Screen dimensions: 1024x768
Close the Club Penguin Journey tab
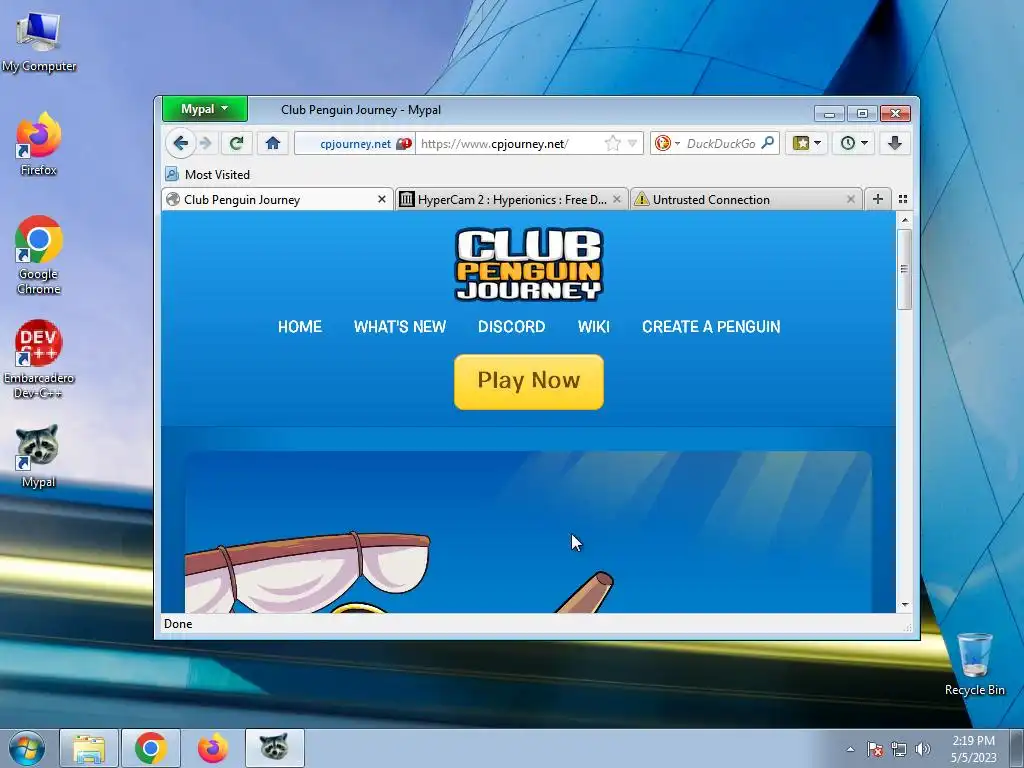pyautogui.click(x=382, y=199)
